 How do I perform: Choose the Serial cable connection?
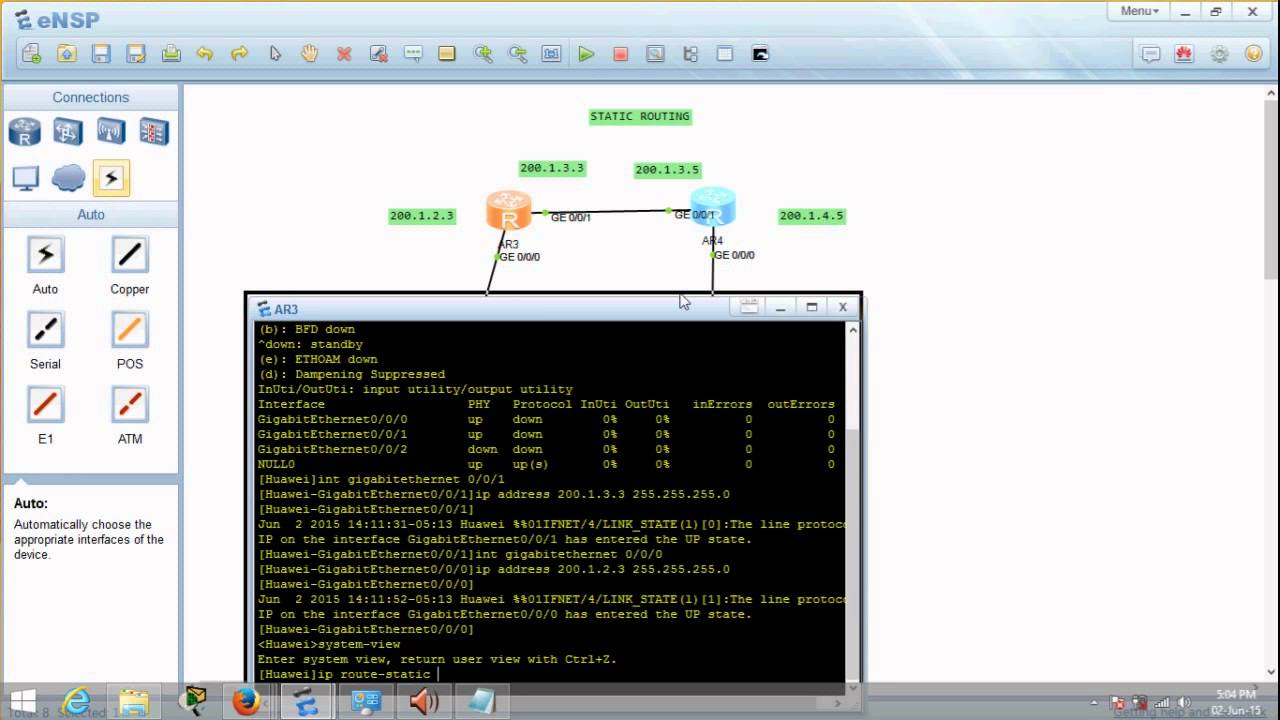[45, 330]
